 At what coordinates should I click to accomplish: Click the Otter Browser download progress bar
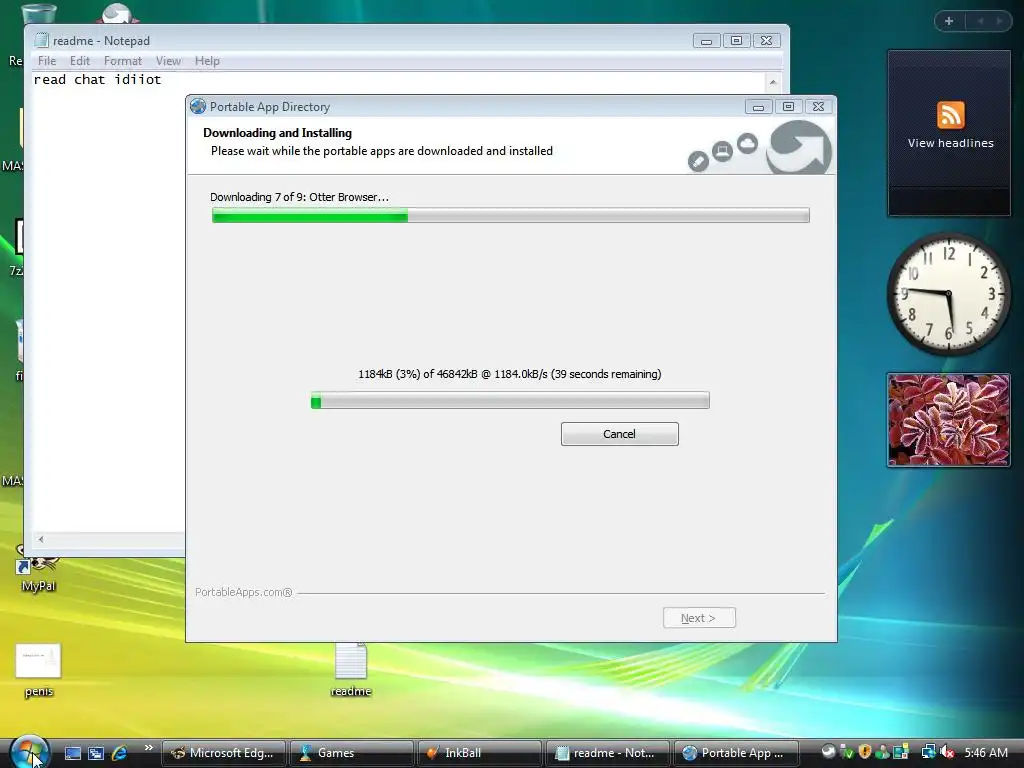[x=510, y=400]
